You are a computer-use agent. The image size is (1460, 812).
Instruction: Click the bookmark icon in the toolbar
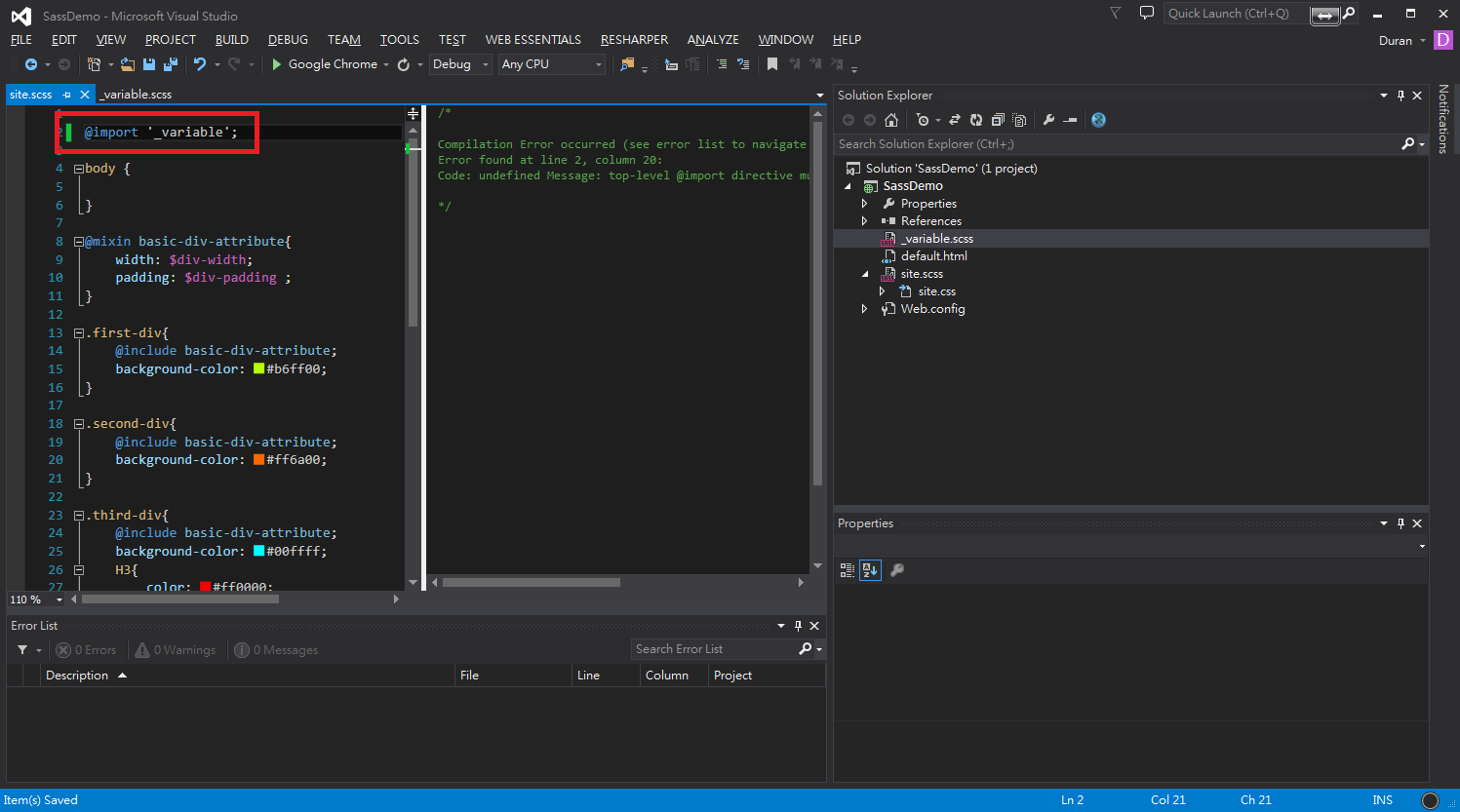click(x=772, y=64)
